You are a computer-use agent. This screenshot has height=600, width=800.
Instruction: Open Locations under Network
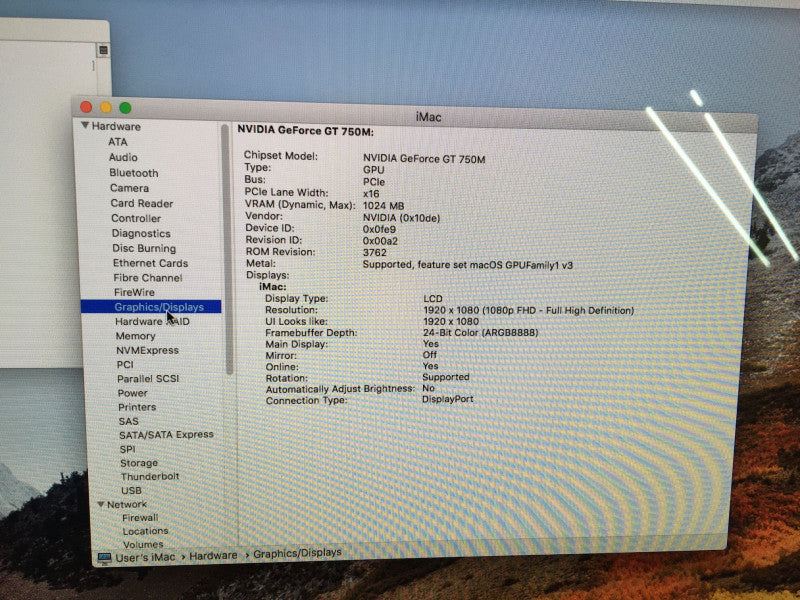[145, 531]
